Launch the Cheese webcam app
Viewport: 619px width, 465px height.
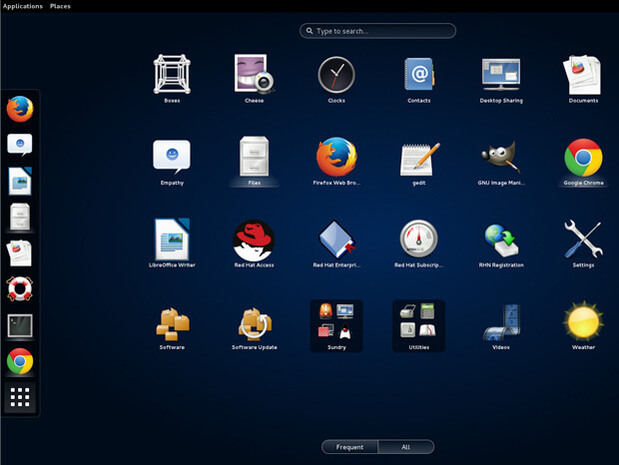pos(253,75)
